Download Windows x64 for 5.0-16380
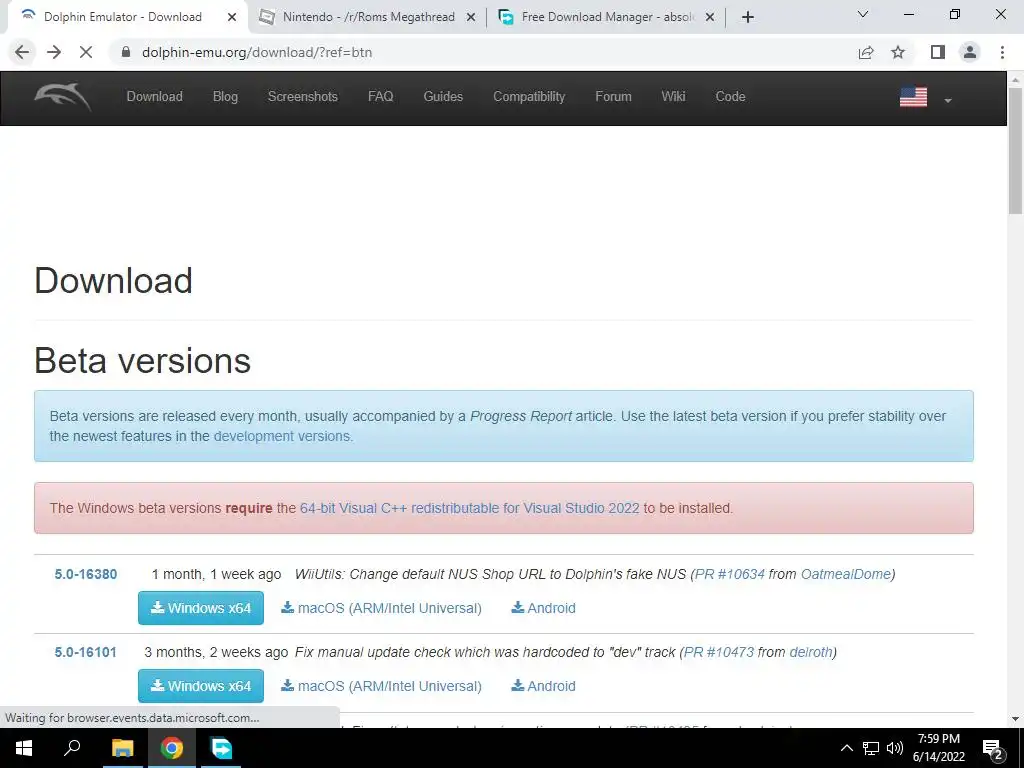This screenshot has height=768, width=1024. coord(200,608)
